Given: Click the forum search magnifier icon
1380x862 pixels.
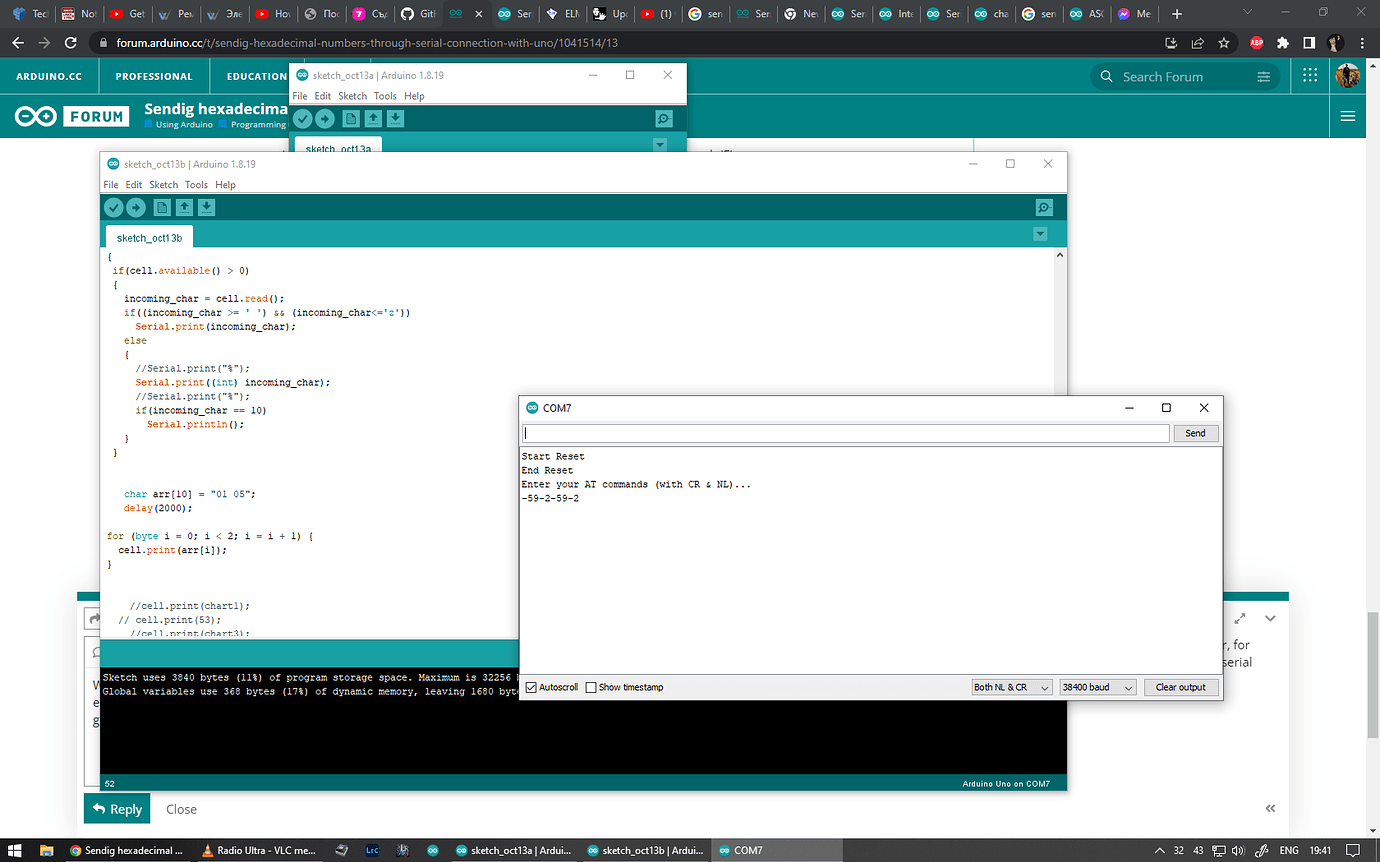Looking at the screenshot, I should pos(1106,76).
